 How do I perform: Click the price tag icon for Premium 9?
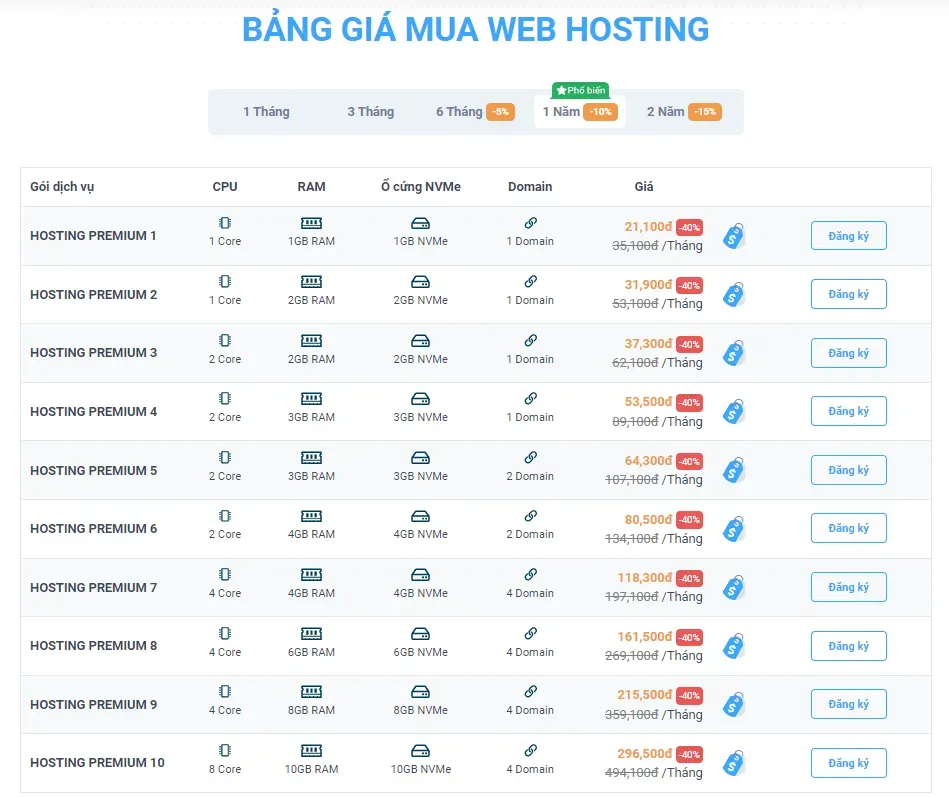click(734, 705)
